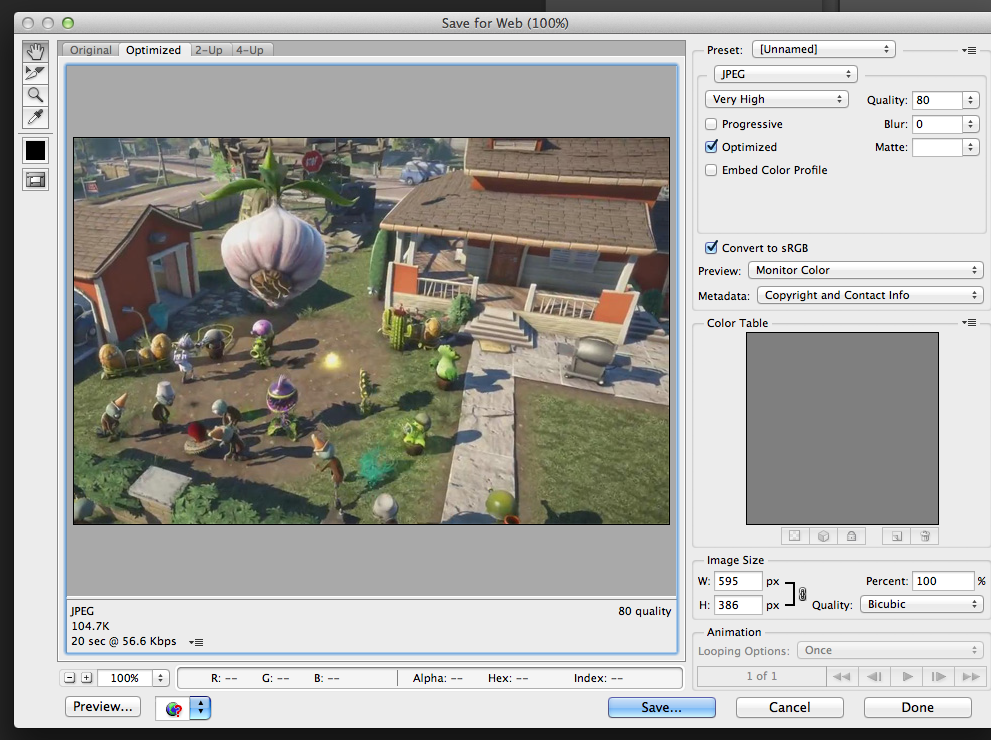Image resolution: width=991 pixels, height=740 pixels.
Task: Toggle Convert to sRGB checkbox
Action: [x=711, y=248]
